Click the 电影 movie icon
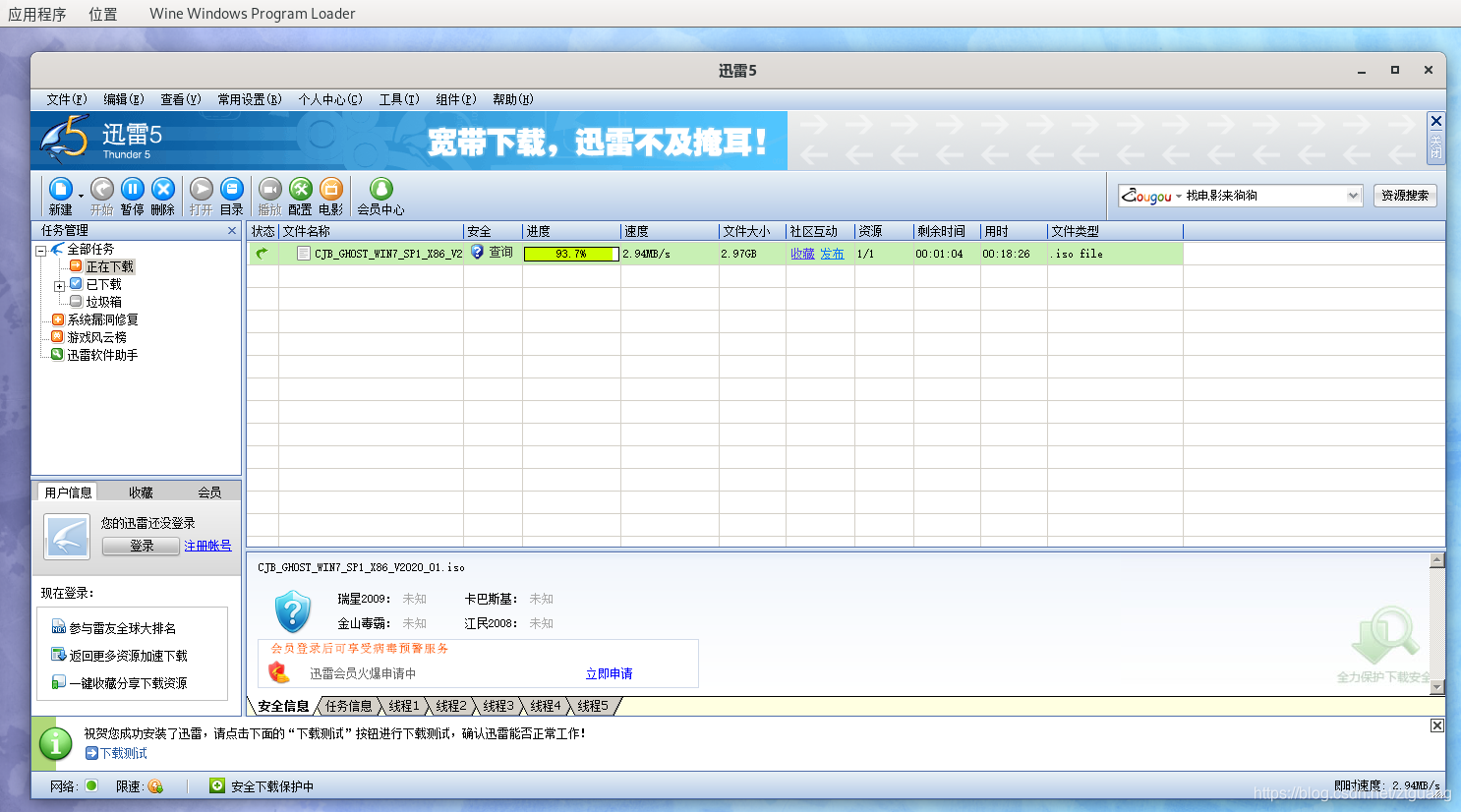The height and width of the screenshot is (812, 1461). tap(331, 189)
